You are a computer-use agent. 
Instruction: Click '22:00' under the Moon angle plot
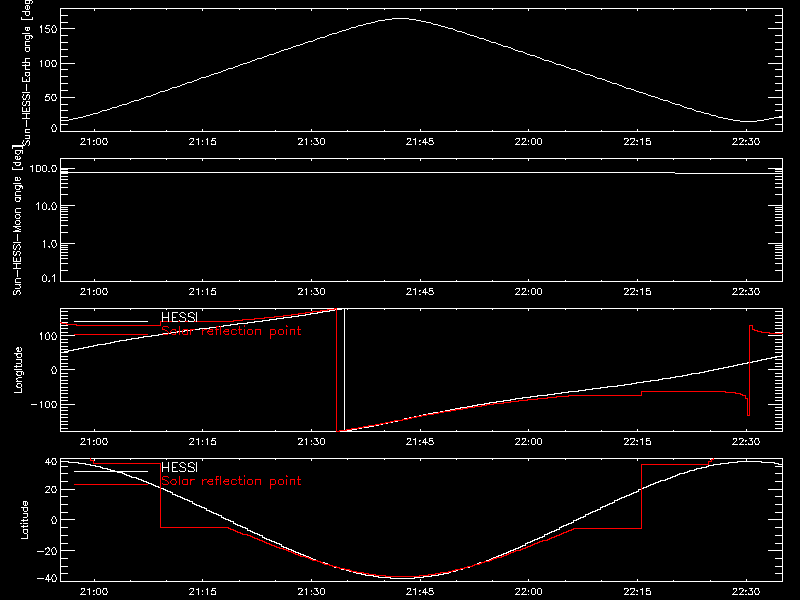(529, 292)
